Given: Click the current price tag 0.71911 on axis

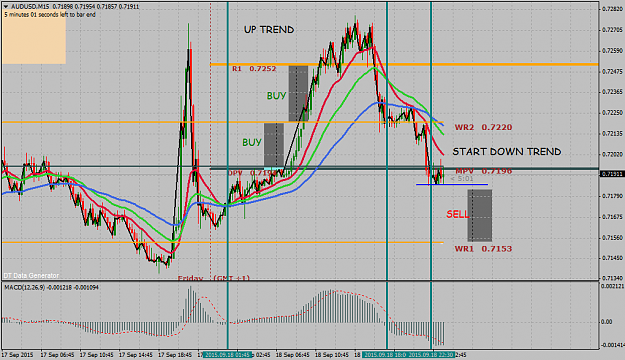Looking at the screenshot, I should (x=611, y=174).
